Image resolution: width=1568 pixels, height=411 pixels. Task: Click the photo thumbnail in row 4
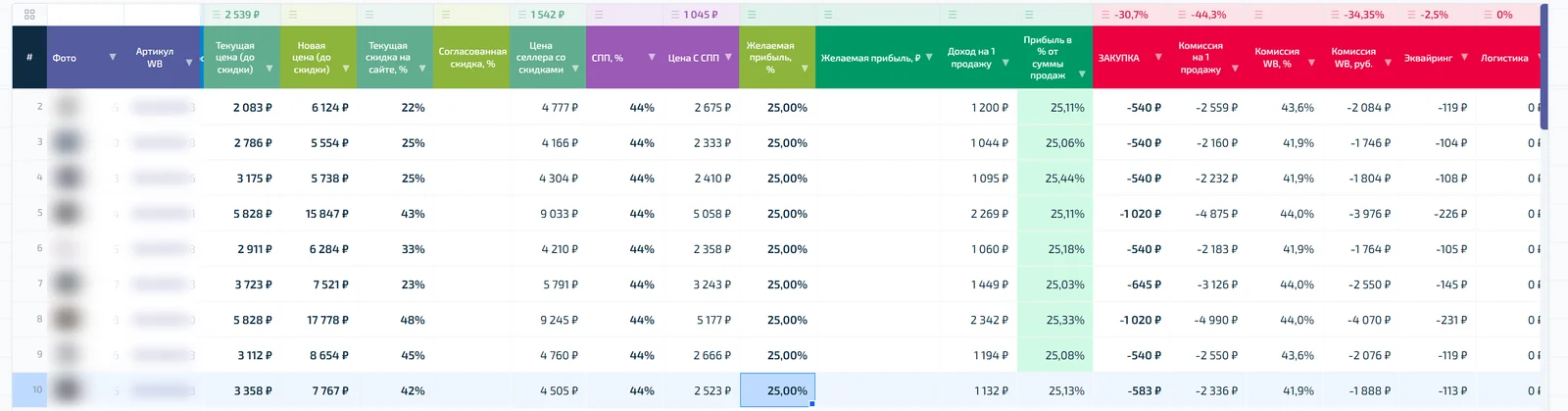[x=68, y=179]
